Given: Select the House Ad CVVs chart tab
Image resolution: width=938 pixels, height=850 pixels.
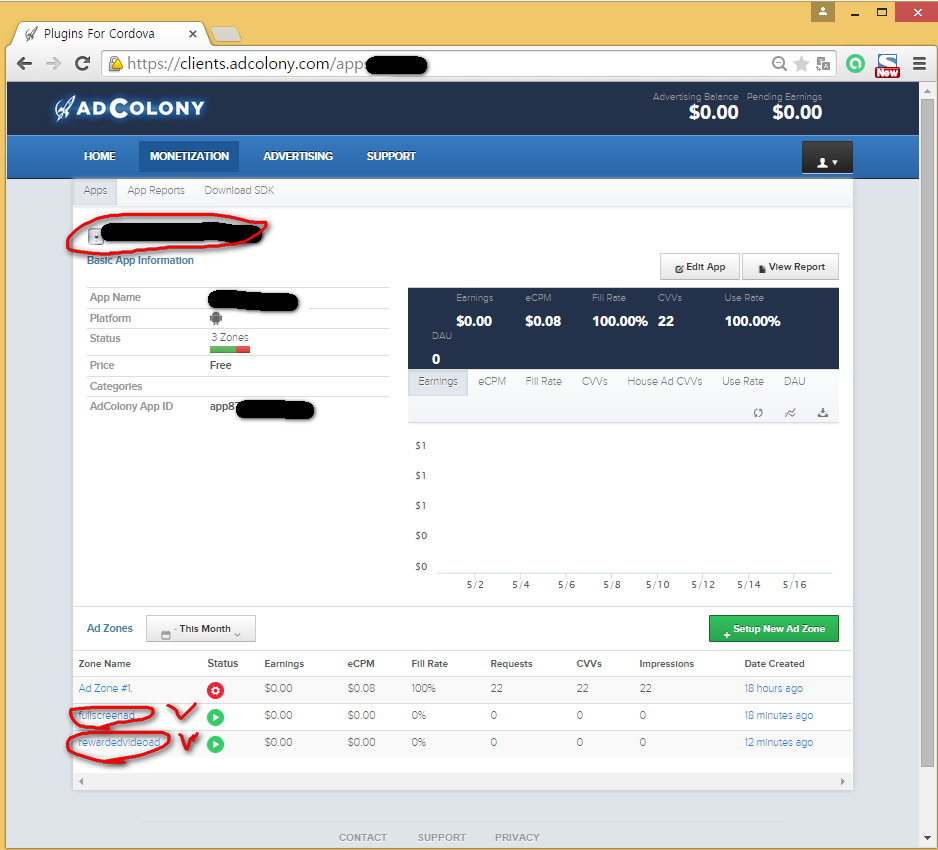Looking at the screenshot, I should tap(665, 382).
